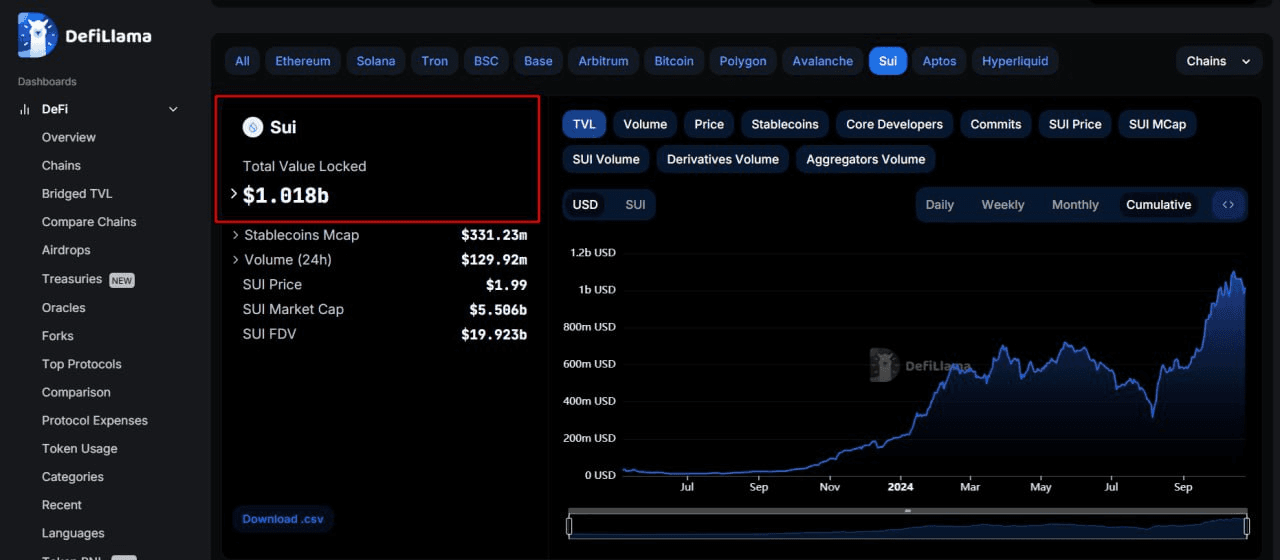The width and height of the screenshot is (1280, 560).
Task: Toggle the Aggregators Volume chart metric
Action: point(866,159)
